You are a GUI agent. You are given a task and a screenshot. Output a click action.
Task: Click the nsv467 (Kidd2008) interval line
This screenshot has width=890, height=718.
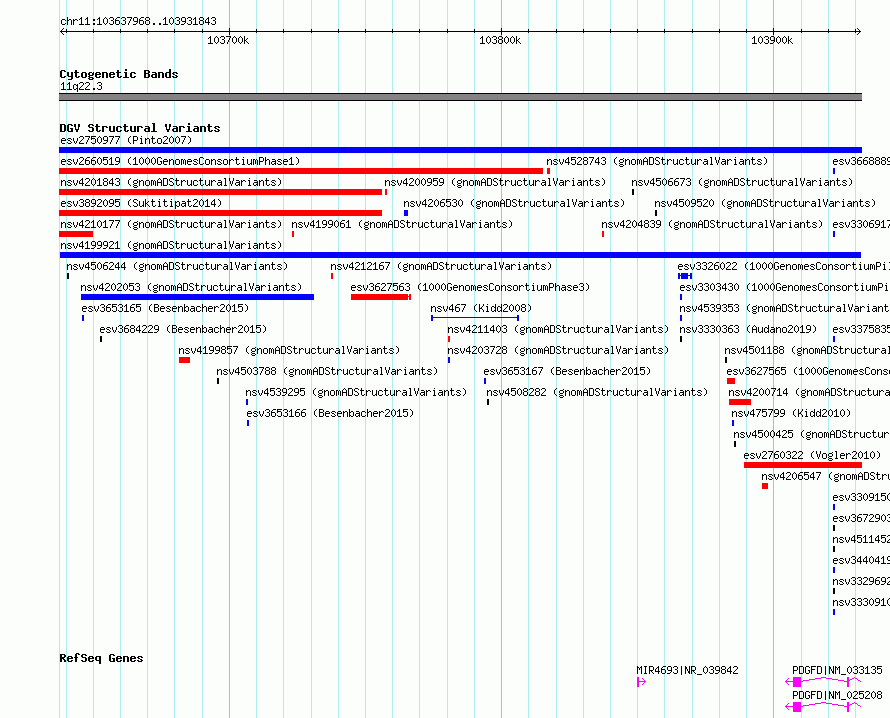(x=475, y=318)
